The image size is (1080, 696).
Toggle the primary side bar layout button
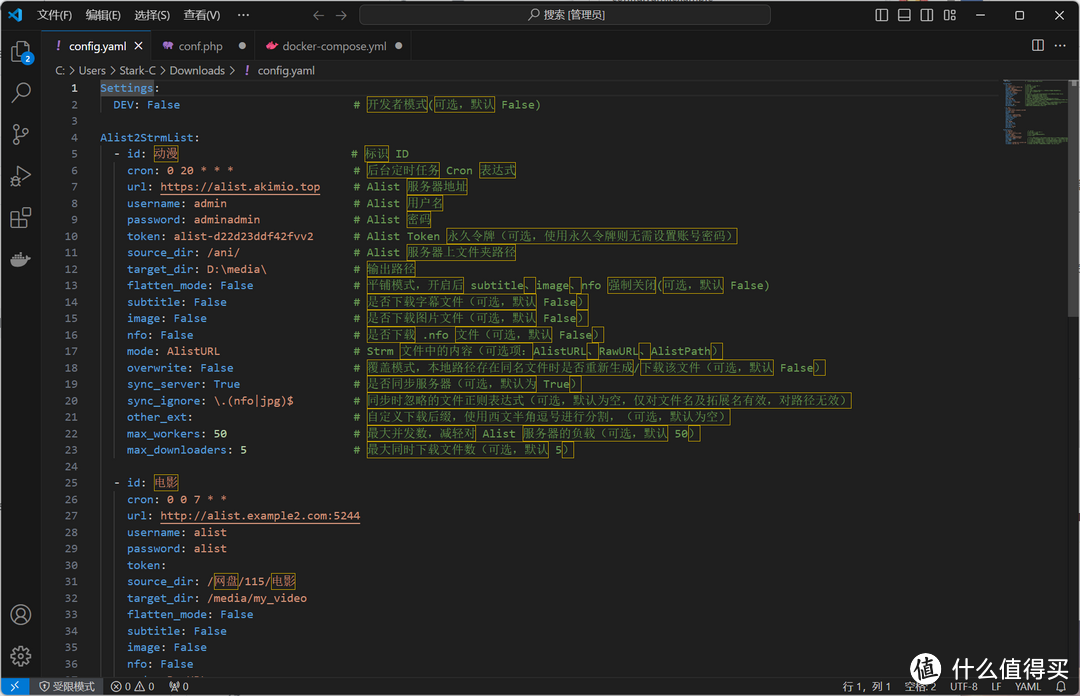click(x=882, y=15)
